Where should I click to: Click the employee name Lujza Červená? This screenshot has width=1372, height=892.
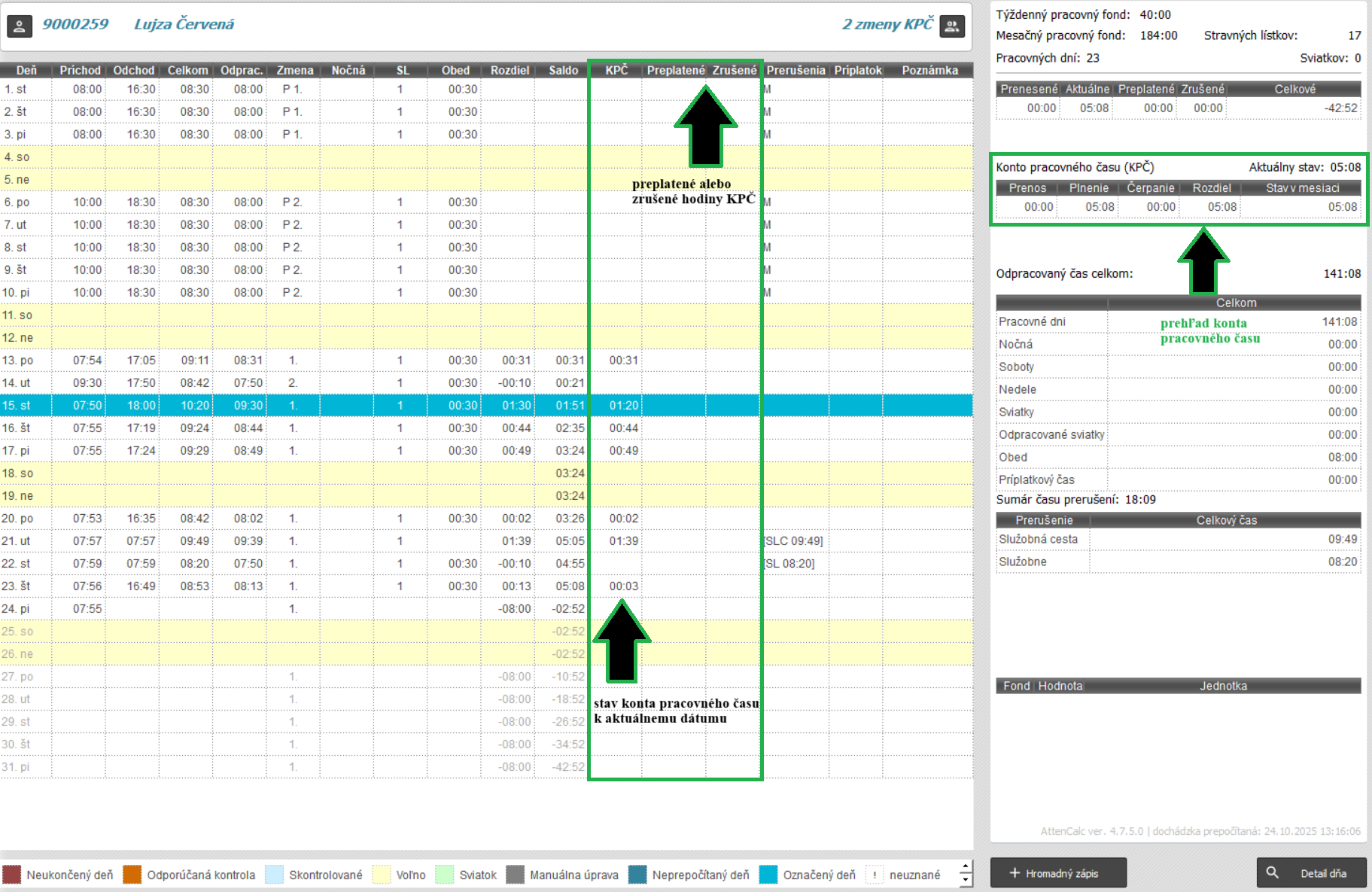pyautogui.click(x=184, y=24)
